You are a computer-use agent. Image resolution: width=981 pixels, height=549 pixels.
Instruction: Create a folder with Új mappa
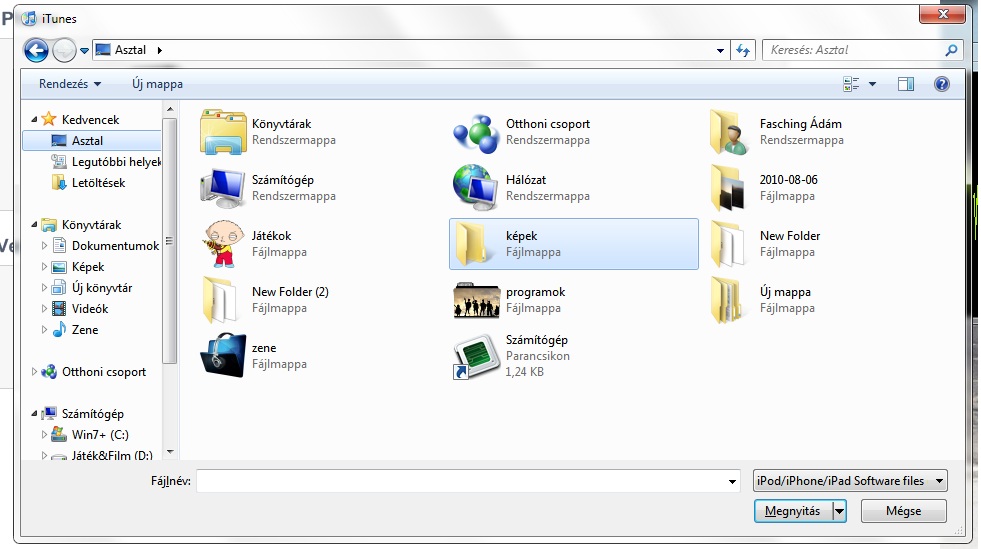pyautogui.click(x=158, y=84)
